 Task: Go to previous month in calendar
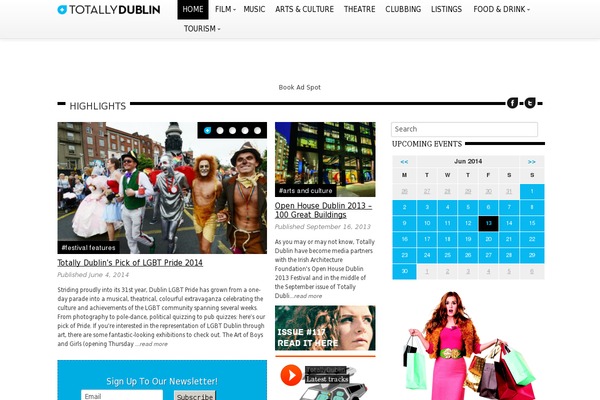pos(404,162)
